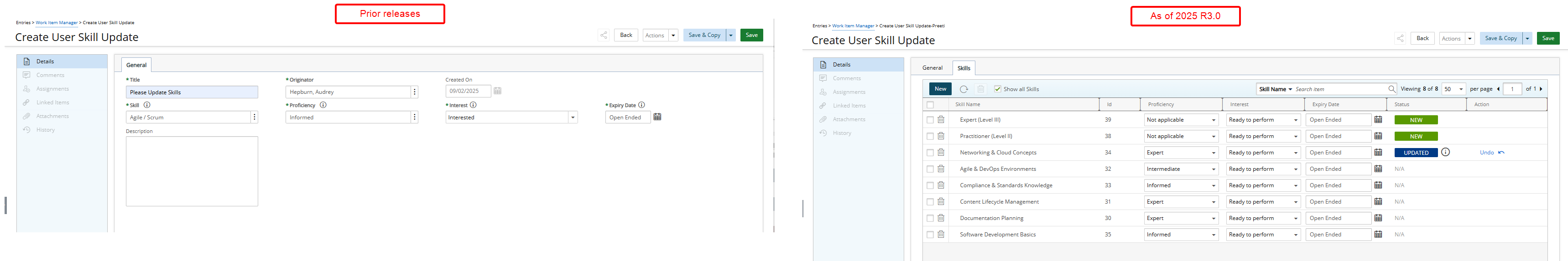Delete the Agile & DevOps Environments row

pyautogui.click(x=941, y=169)
